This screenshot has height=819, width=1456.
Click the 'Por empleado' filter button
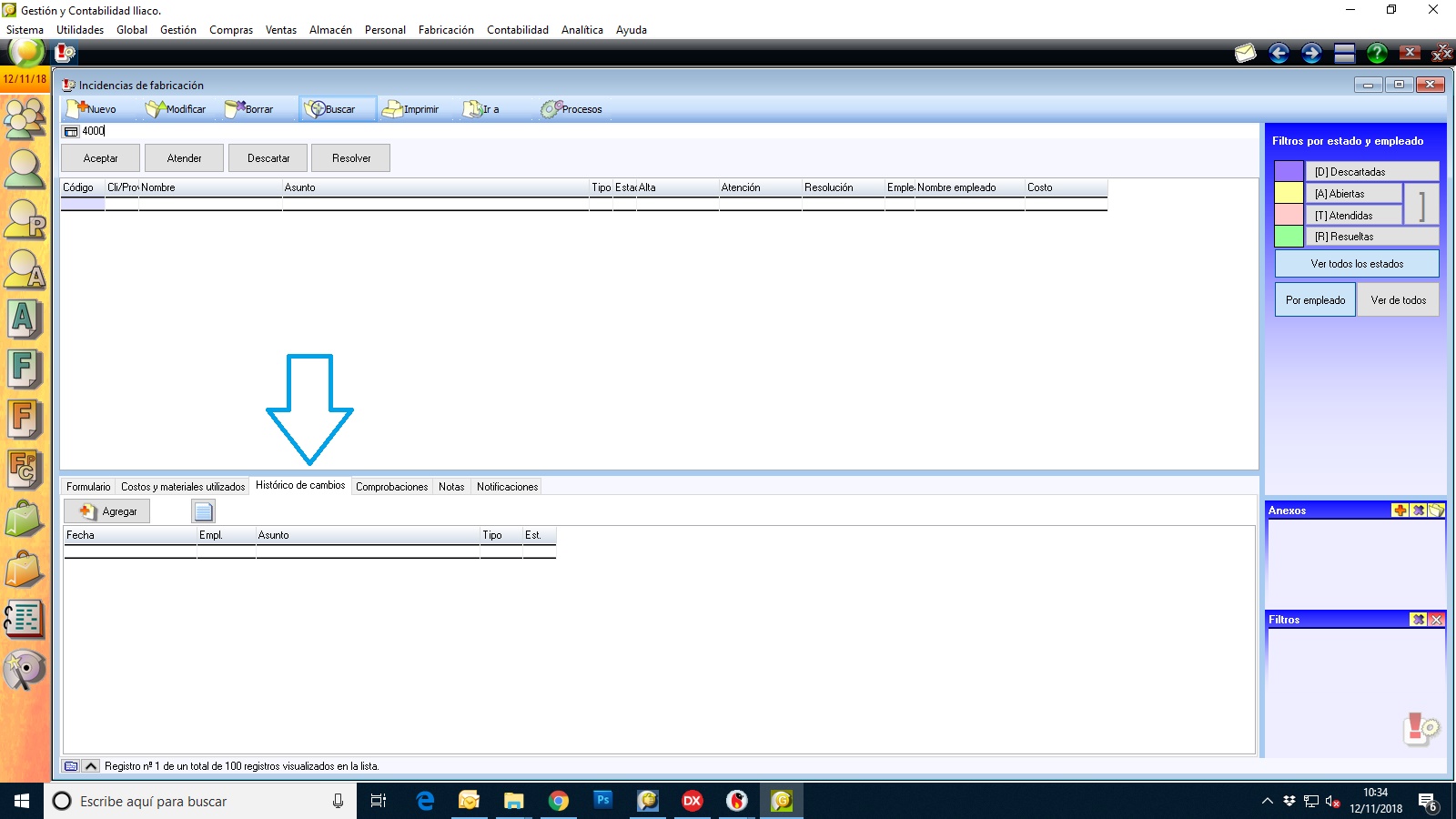pos(1315,300)
